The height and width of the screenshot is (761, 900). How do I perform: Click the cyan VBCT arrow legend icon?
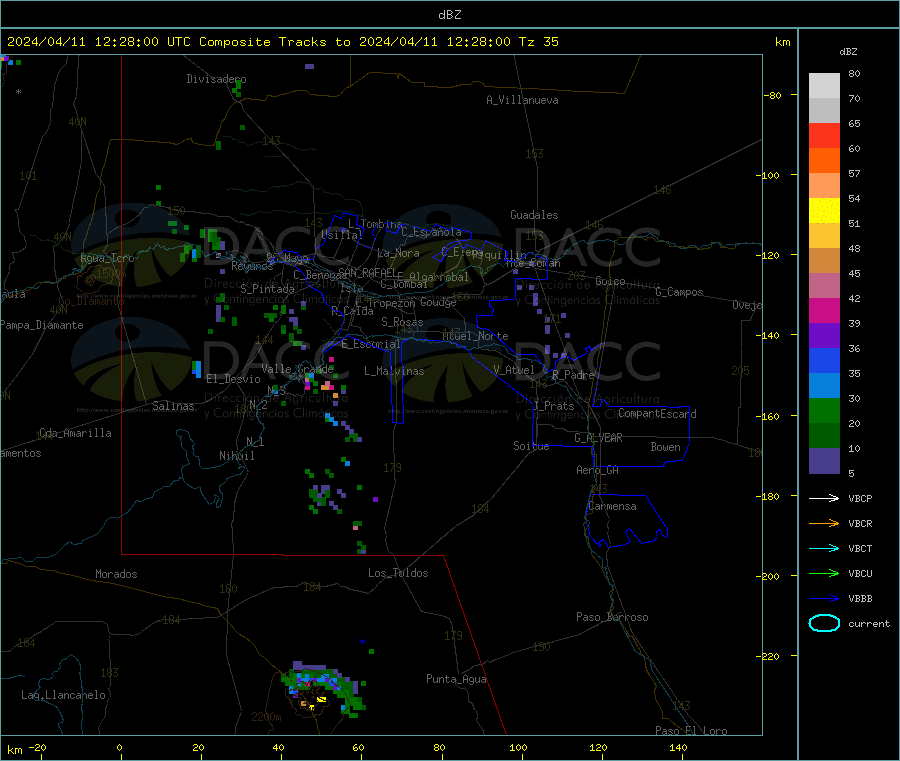(824, 549)
